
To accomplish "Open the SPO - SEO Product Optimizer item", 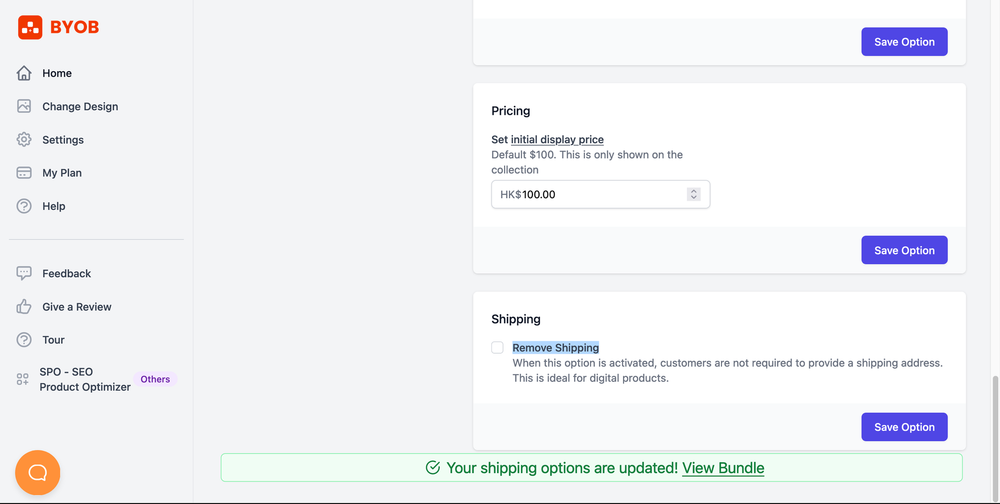I will pos(85,379).
